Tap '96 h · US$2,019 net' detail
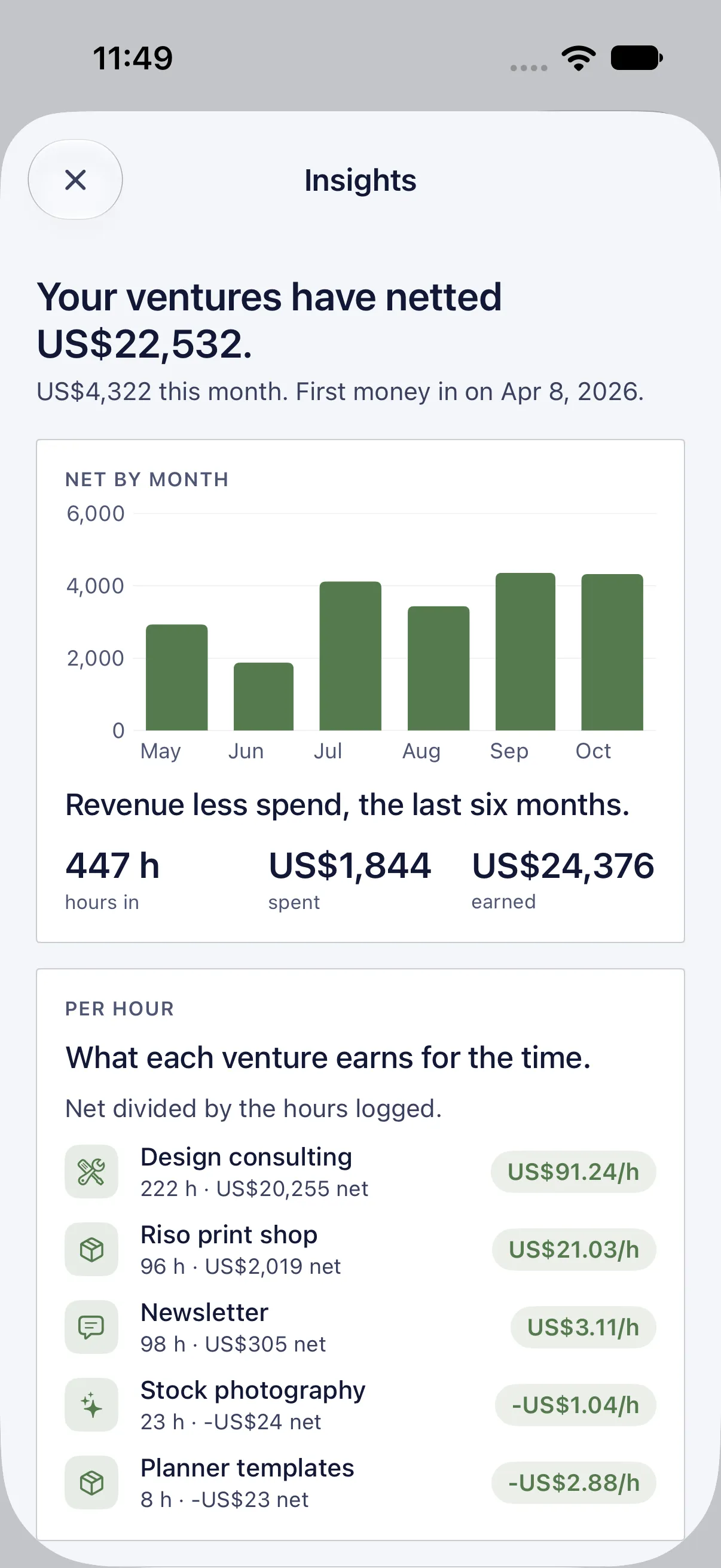721x1568 pixels. [x=240, y=1266]
